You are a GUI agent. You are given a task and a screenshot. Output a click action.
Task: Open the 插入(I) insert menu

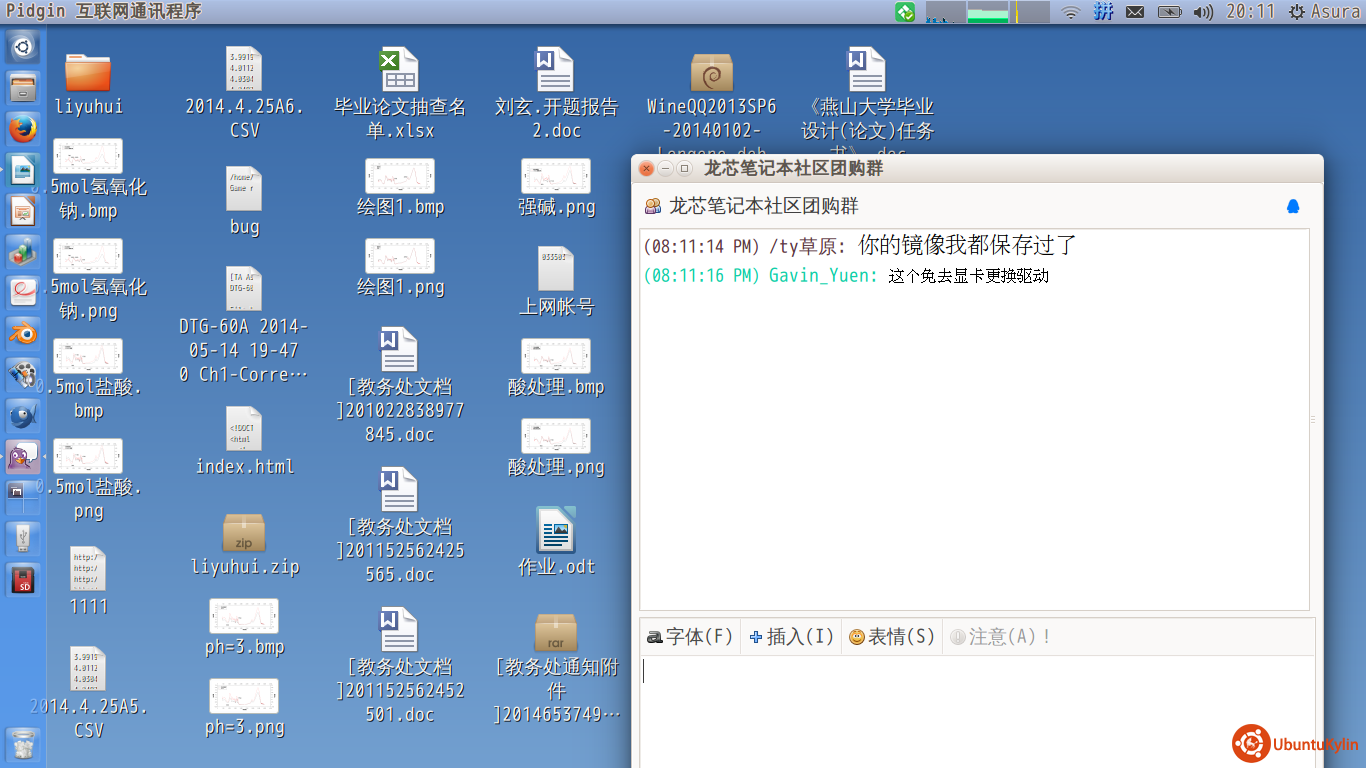tap(791, 637)
